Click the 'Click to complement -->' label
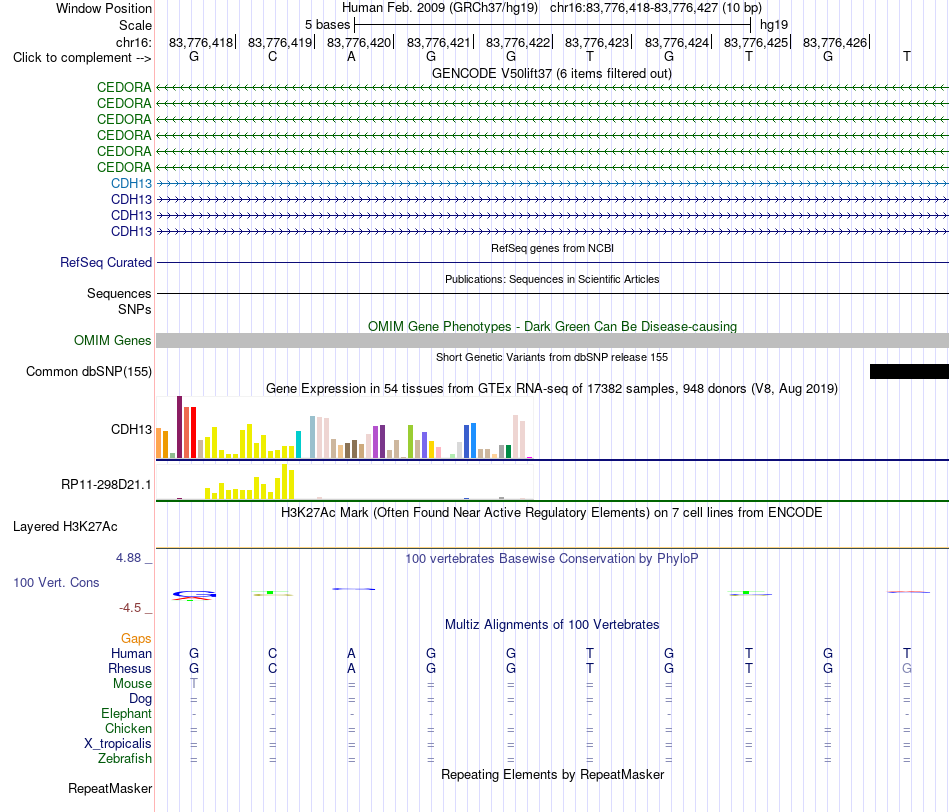Screen dimensions: 950x812 pyautogui.click(x=82, y=58)
